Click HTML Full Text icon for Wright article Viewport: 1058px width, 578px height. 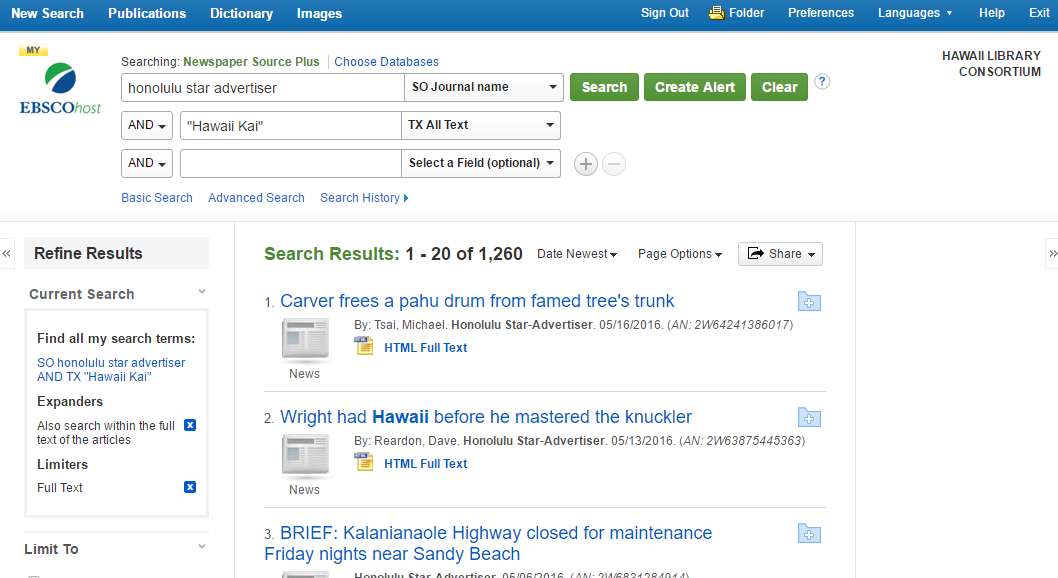(x=364, y=463)
